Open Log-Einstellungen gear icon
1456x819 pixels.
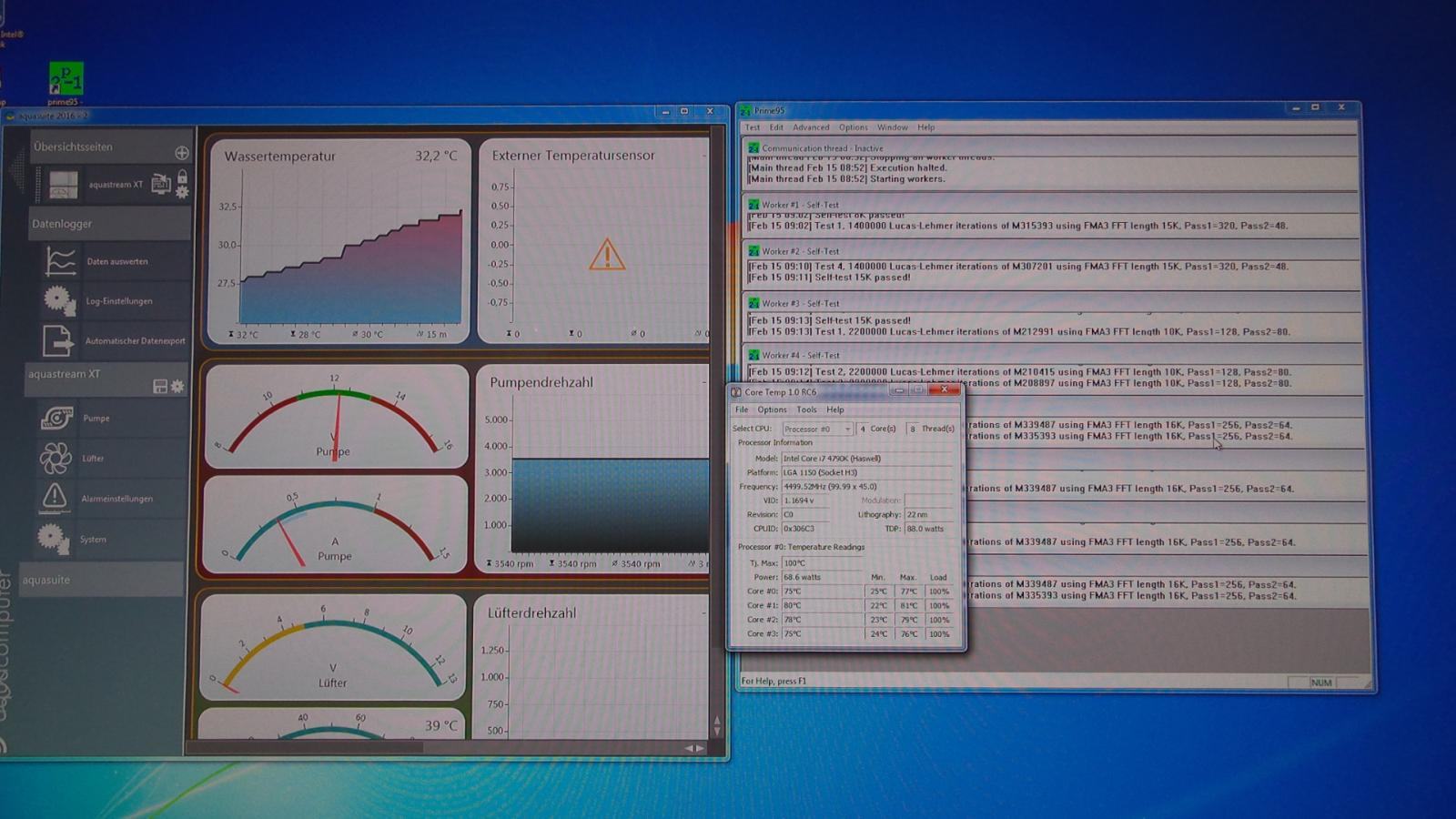coord(58,300)
